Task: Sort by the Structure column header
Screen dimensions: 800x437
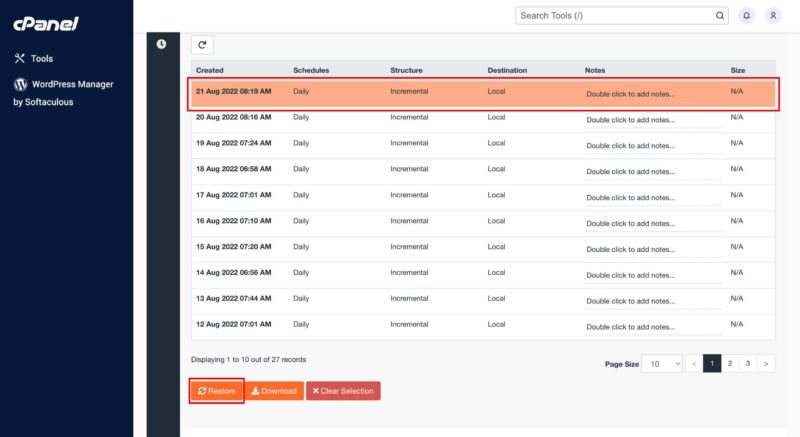Action: (x=406, y=70)
